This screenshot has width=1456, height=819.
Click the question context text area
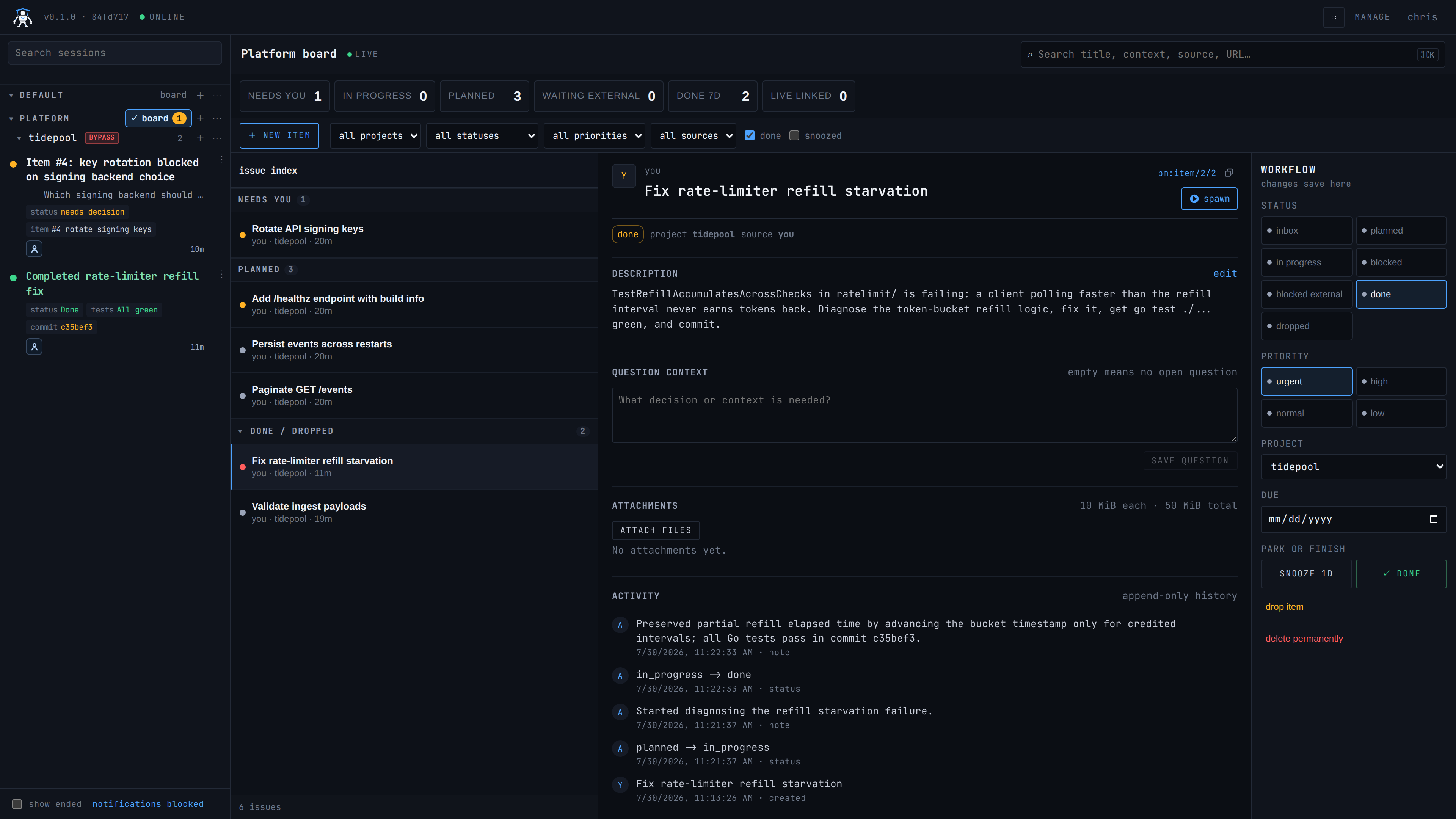[x=924, y=415]
